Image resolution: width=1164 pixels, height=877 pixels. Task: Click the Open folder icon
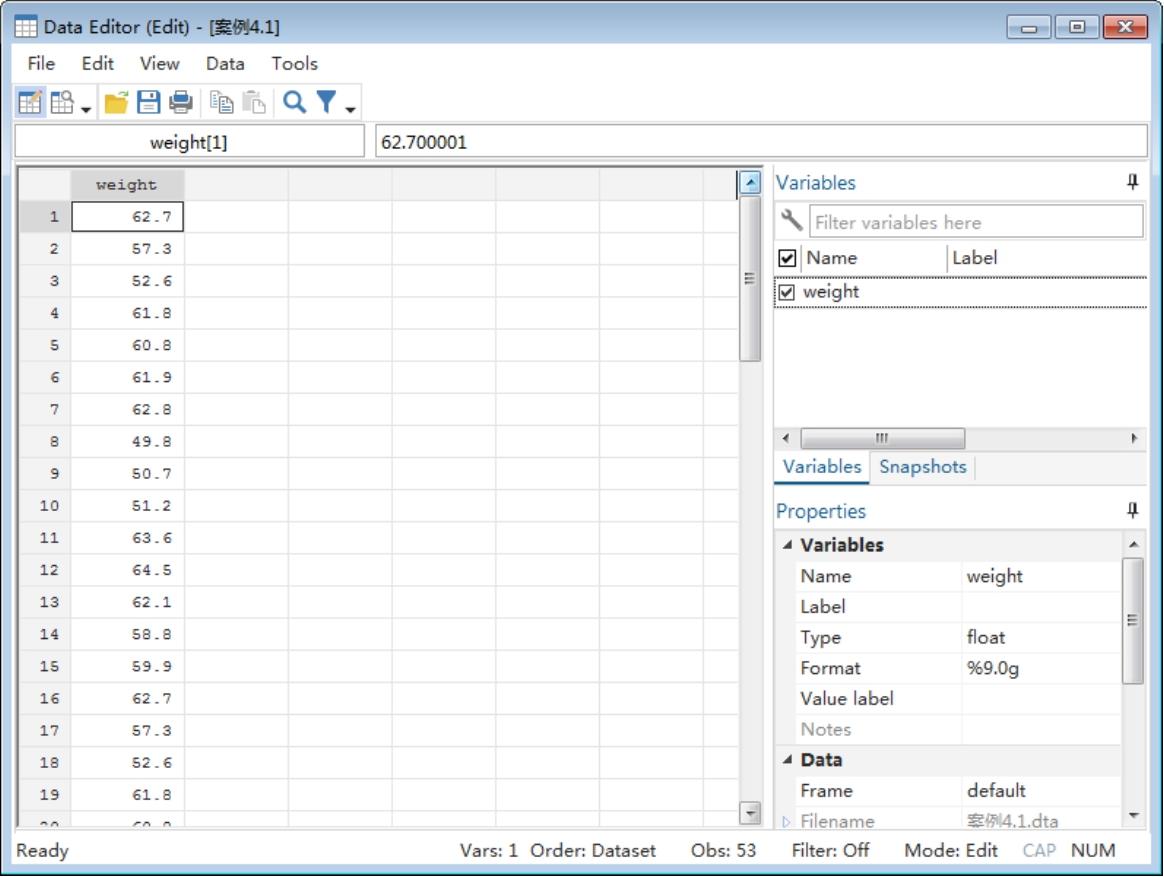pos(119,101)
